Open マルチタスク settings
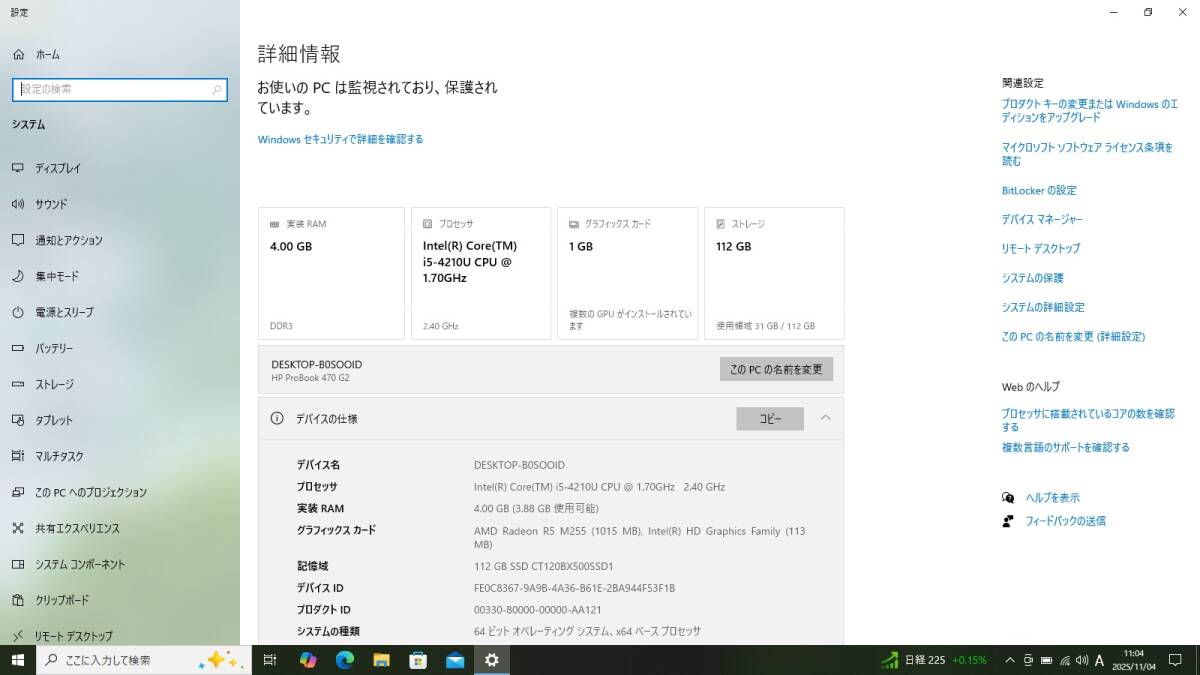Image resolution: width=1200 pixels, height=675 pixels. pos(120,456)
